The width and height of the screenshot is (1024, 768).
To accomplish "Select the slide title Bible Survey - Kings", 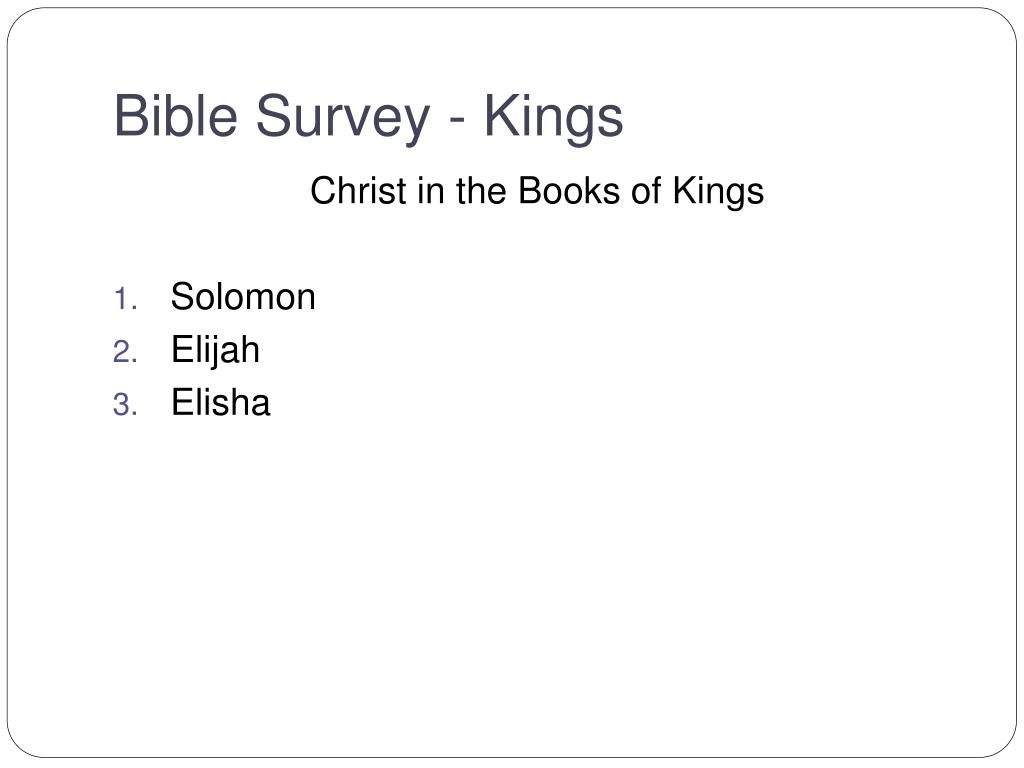I will point(368,116).
